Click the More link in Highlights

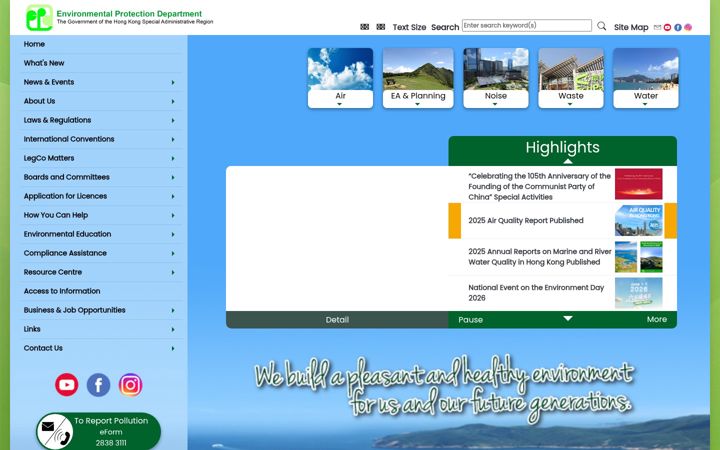tap(657, 319)
